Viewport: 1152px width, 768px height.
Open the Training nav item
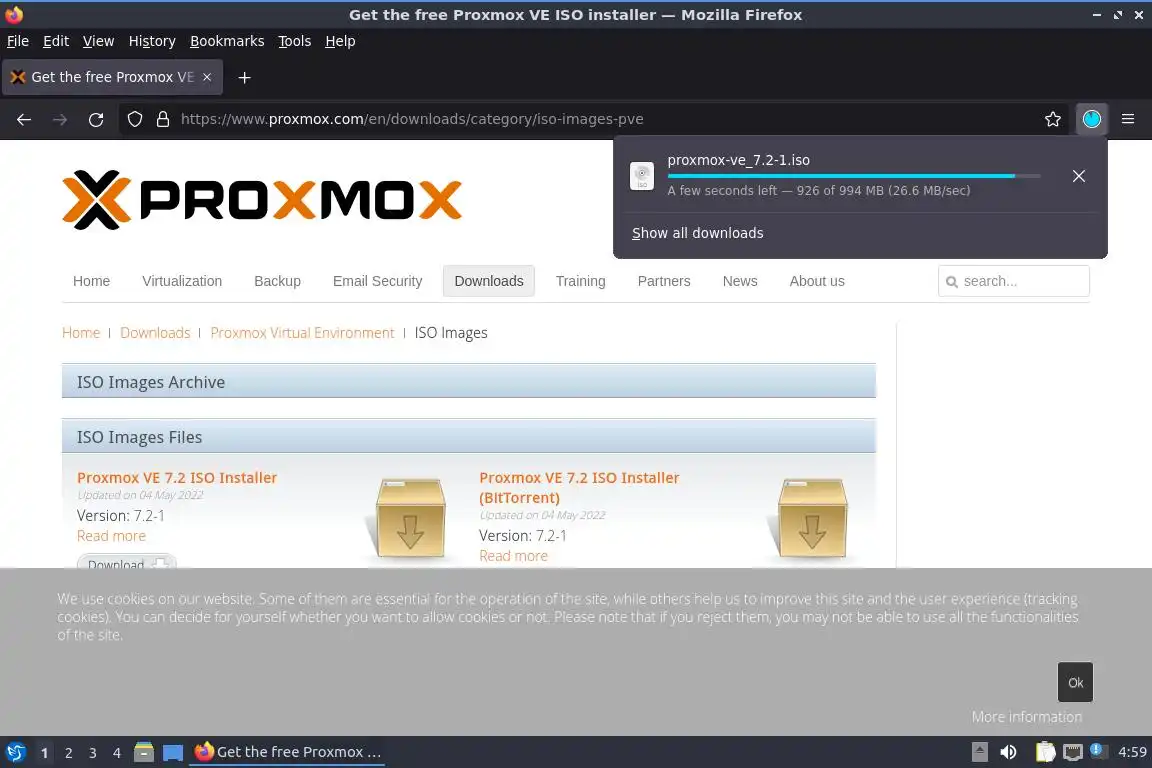pyautogui.click(x=580, y=281)
